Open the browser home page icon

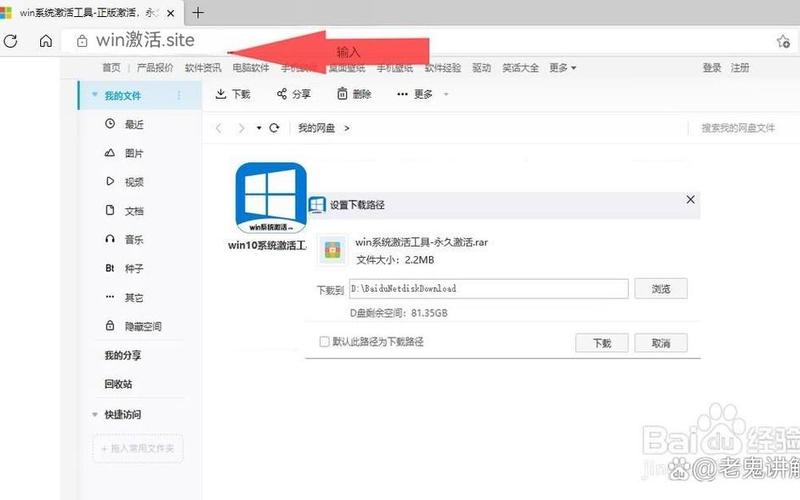(46, 41)
